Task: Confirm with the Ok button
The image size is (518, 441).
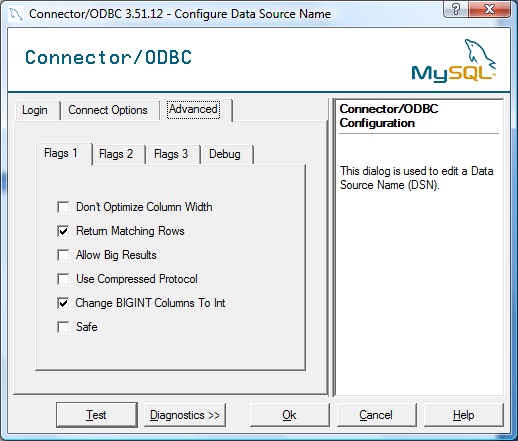Action: (x=289, y=415)
